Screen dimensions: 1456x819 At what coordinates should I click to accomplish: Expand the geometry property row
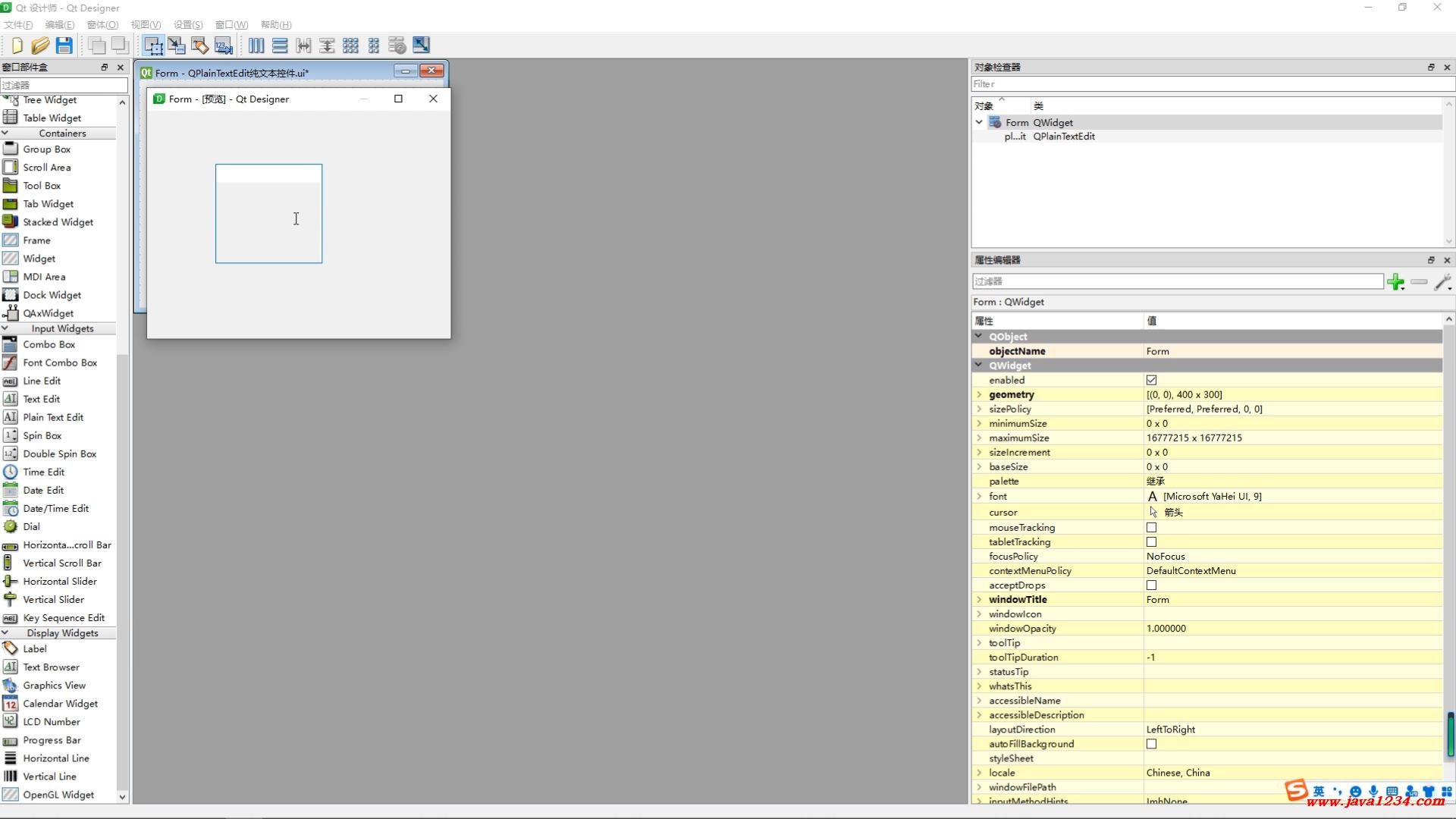(979, 394)
